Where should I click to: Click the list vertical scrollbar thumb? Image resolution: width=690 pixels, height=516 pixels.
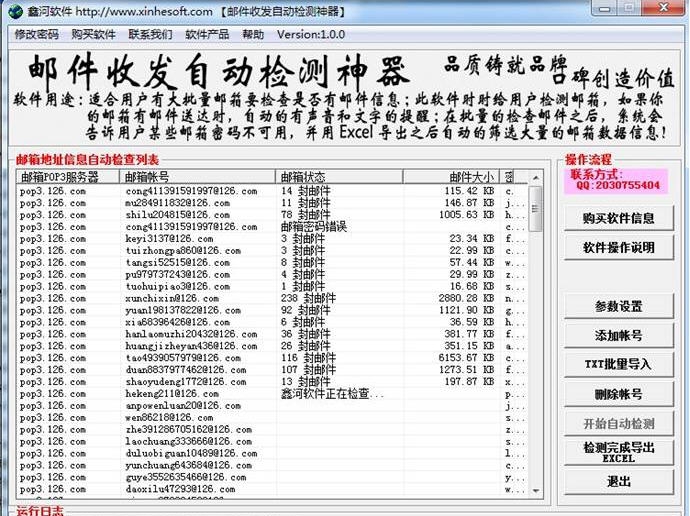coord(536,209)
